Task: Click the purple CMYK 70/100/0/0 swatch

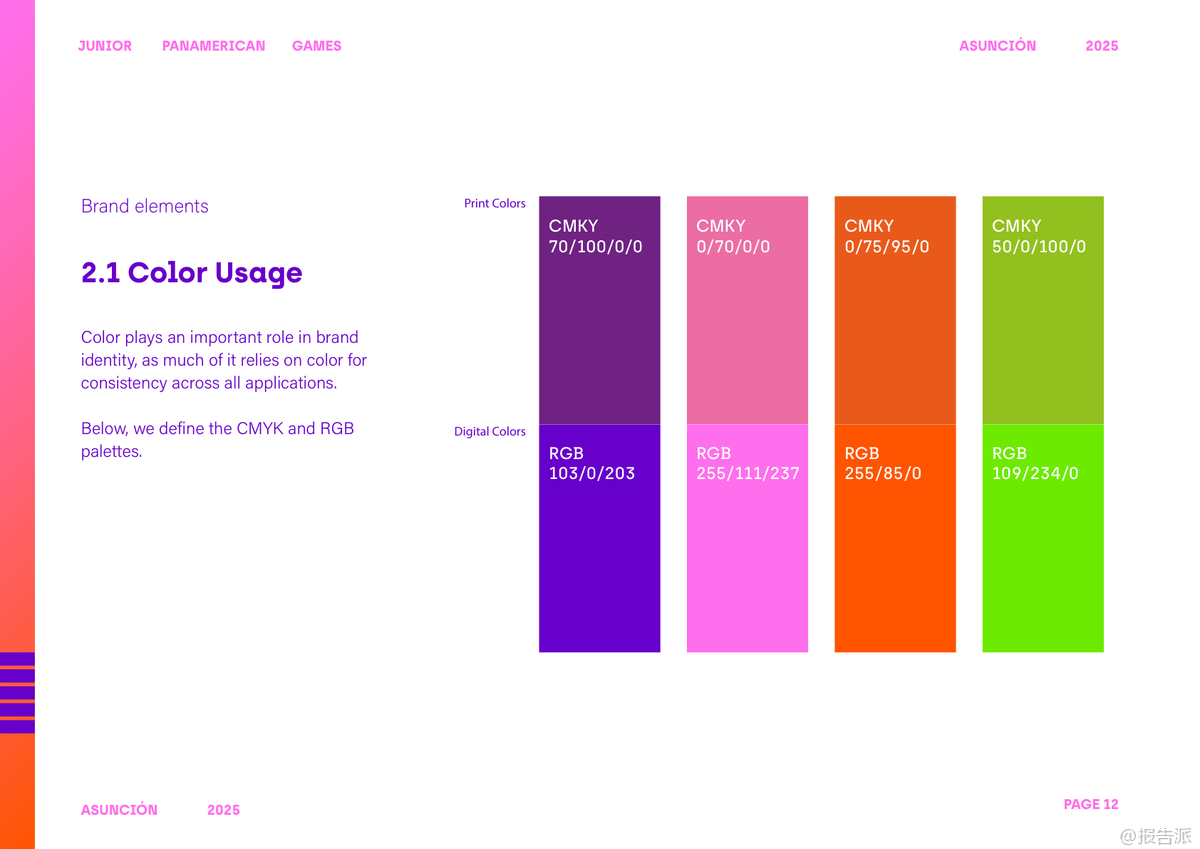Action: [599, 310]
